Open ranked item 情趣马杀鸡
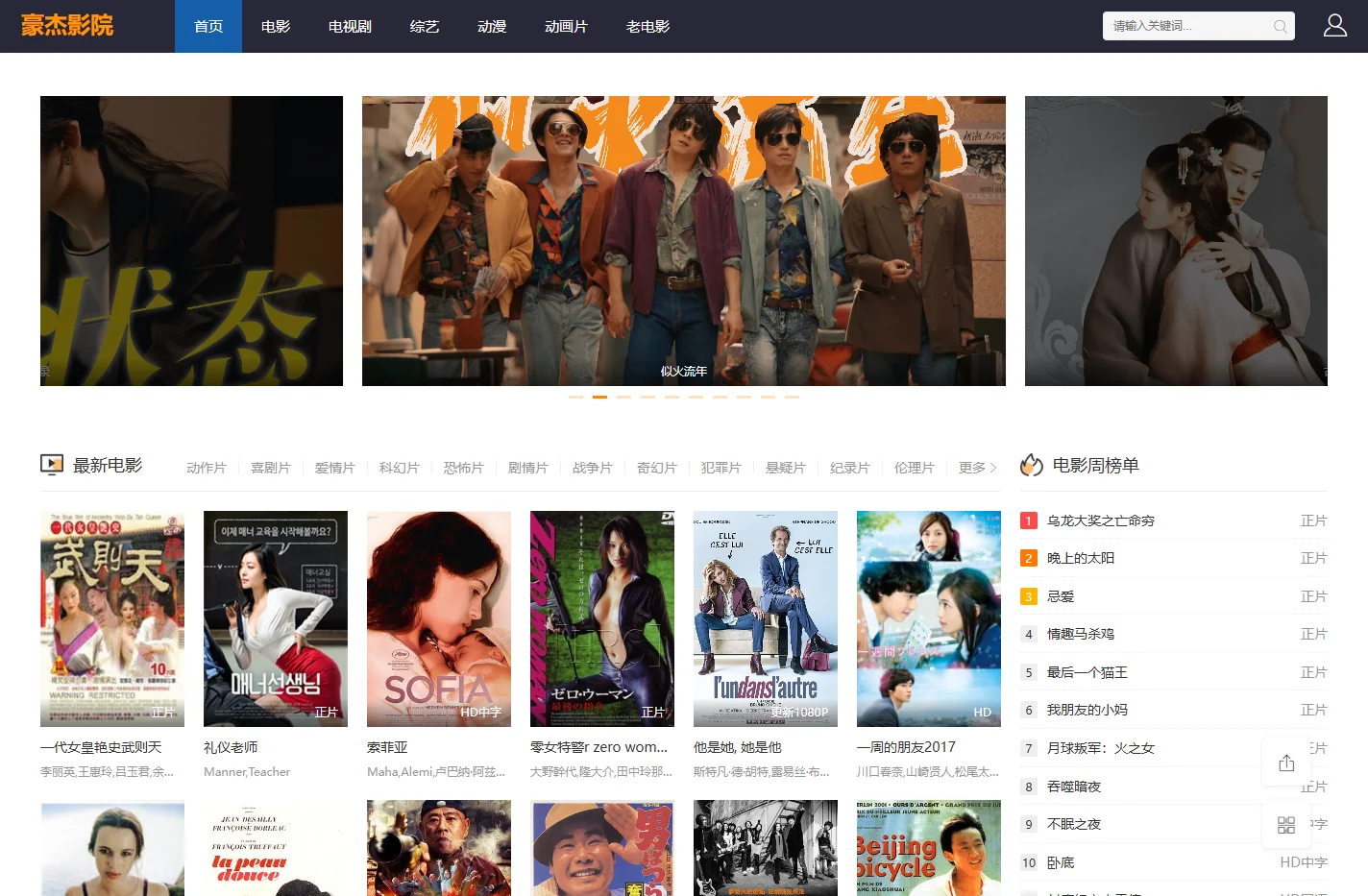This screenshot has height=896, width=1368. [1081, 634]
